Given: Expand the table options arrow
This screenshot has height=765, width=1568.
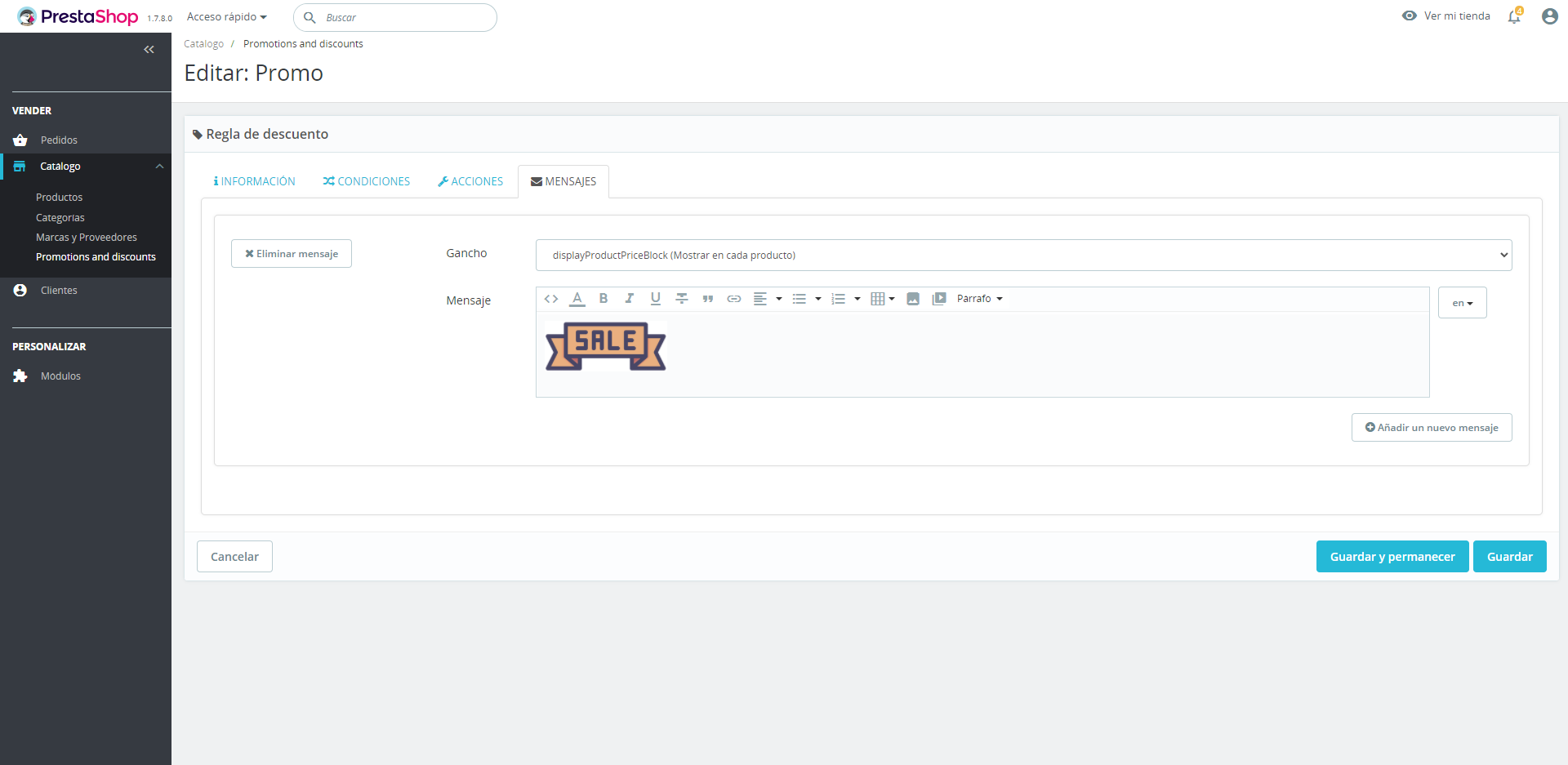Looking at the screenshot, I should coord(892,299).
